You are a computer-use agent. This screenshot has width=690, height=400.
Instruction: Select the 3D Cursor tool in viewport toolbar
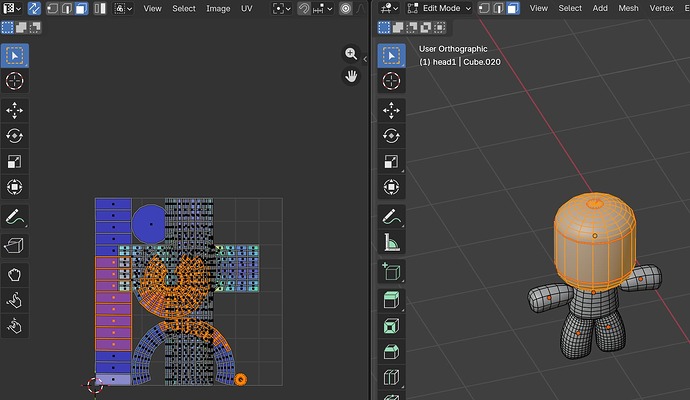391,81
